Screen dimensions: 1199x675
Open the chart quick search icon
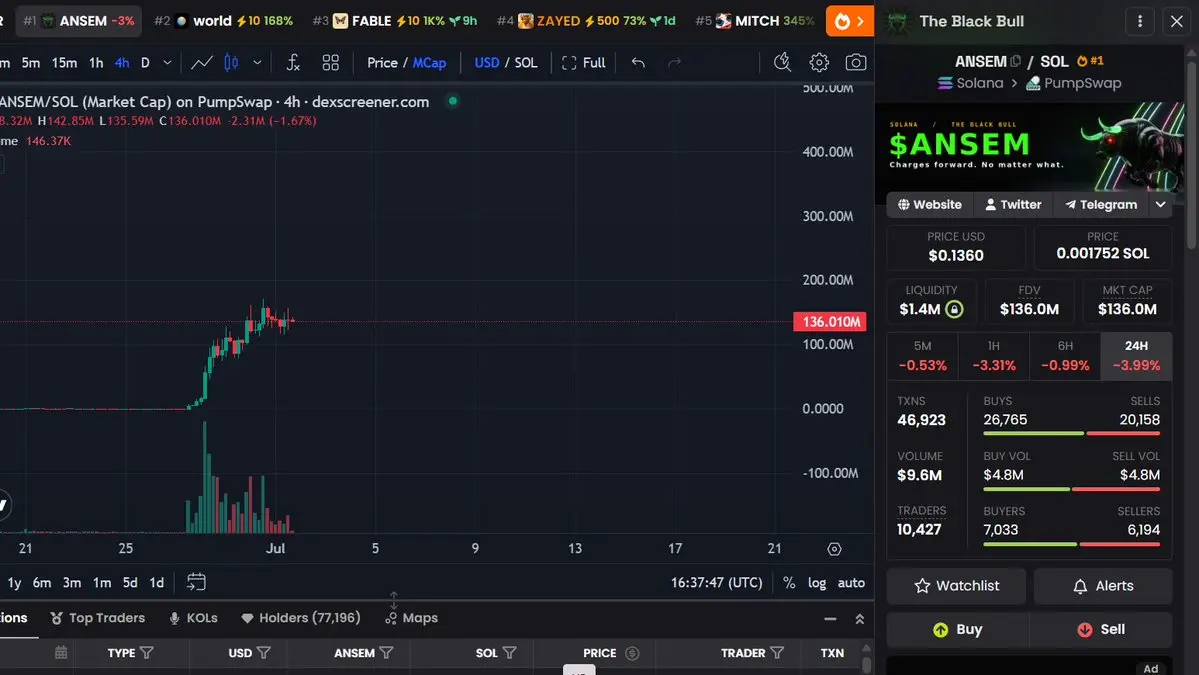[x=781, y=63]
